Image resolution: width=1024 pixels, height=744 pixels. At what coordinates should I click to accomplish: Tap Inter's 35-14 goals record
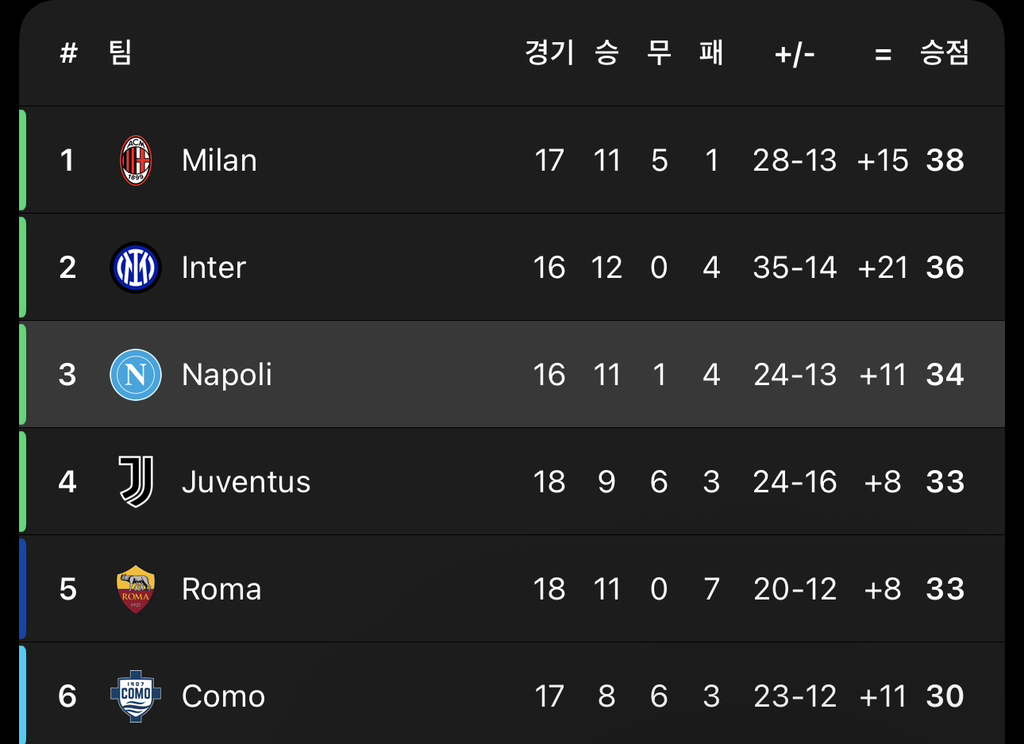point(795,268)
